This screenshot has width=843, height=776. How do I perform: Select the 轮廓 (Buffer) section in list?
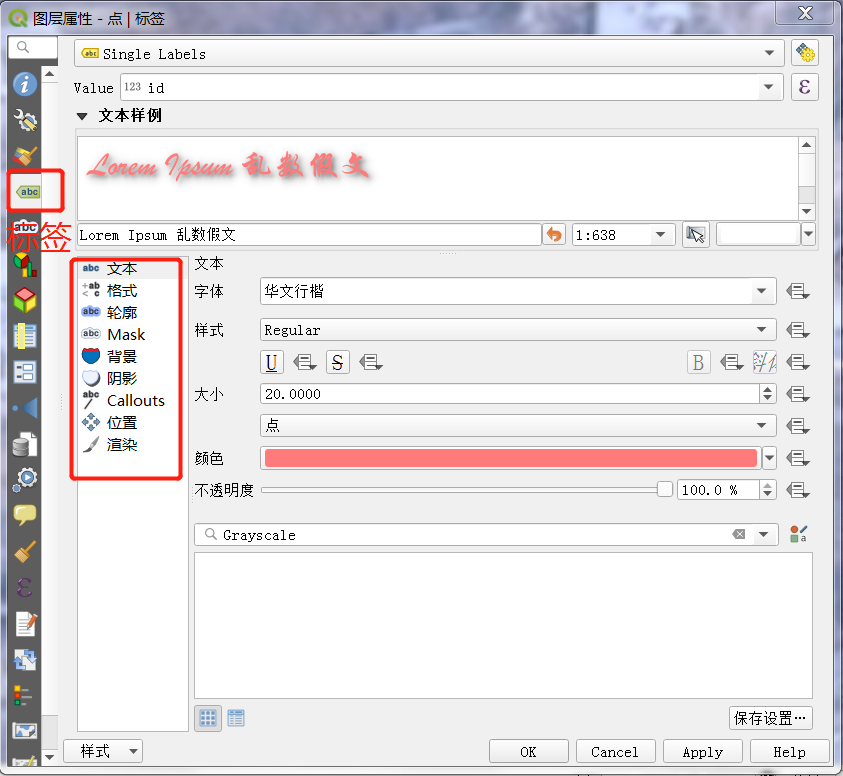coord(122,313)
